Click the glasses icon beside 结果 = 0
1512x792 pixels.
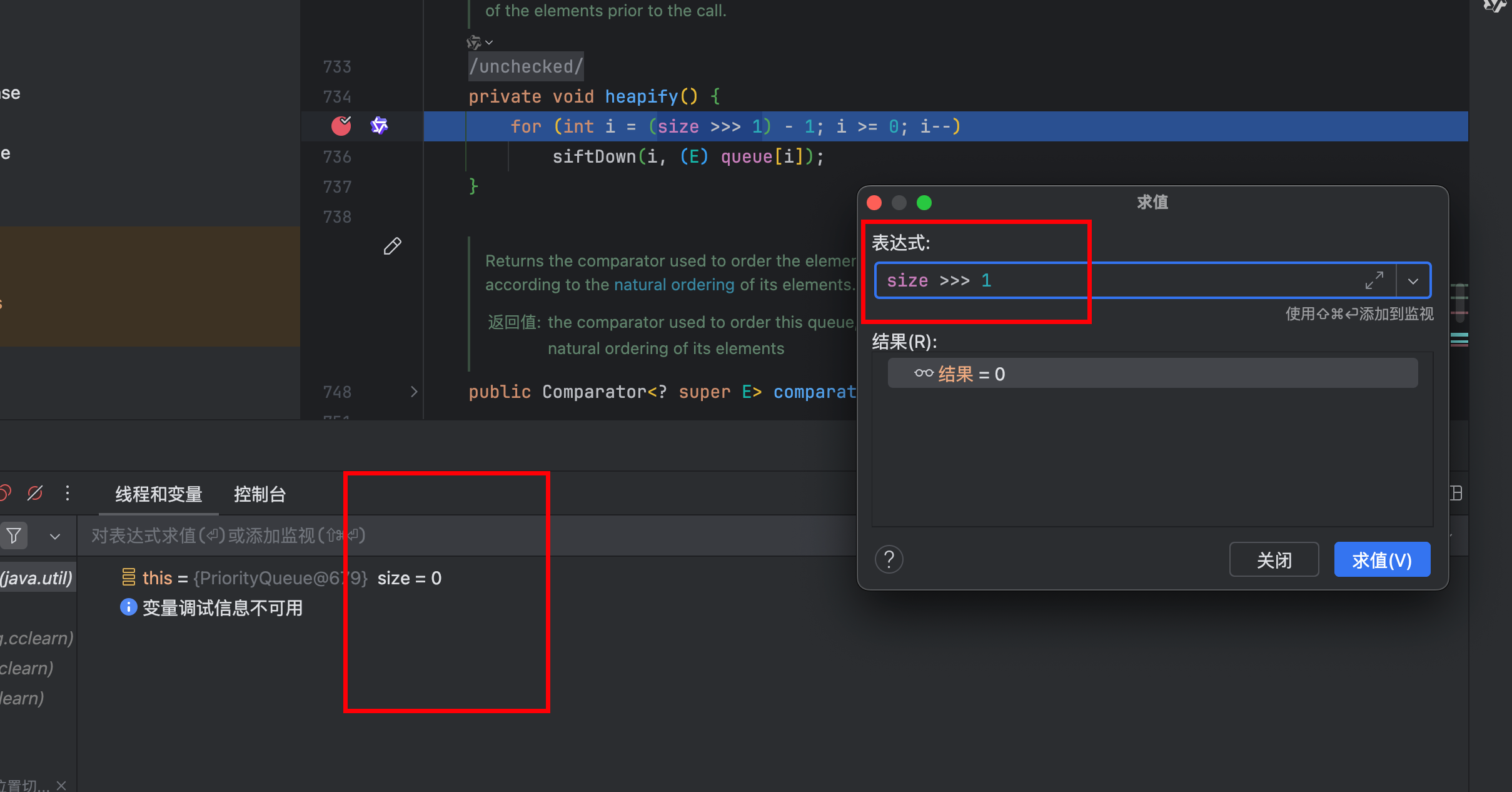(x=924, y=373)
